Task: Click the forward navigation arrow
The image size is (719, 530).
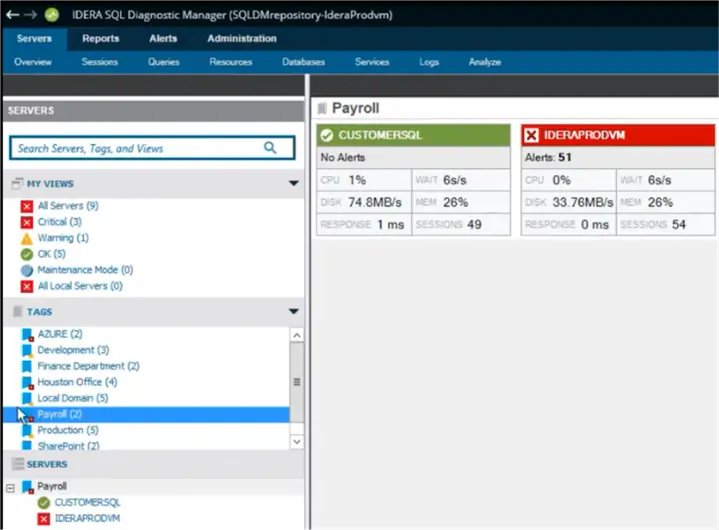Action: pos(30,15)
